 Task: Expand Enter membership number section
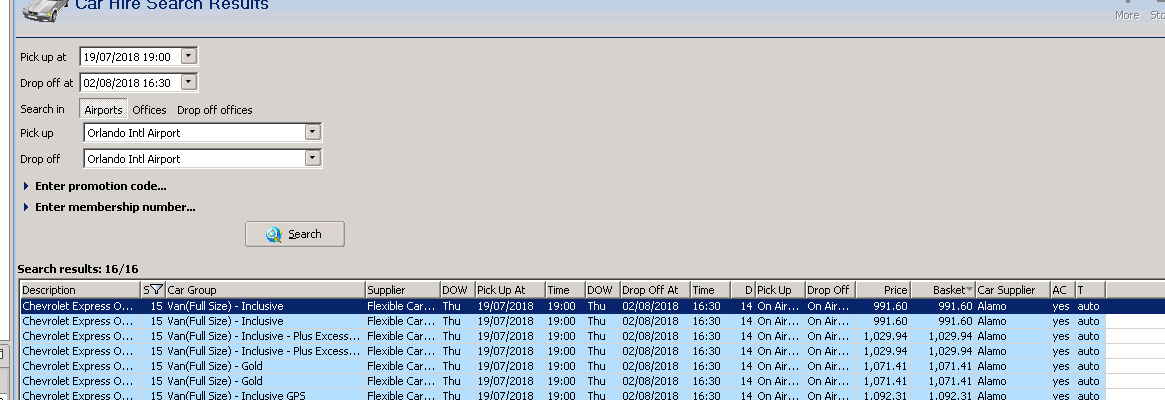(x=109, y=207)
